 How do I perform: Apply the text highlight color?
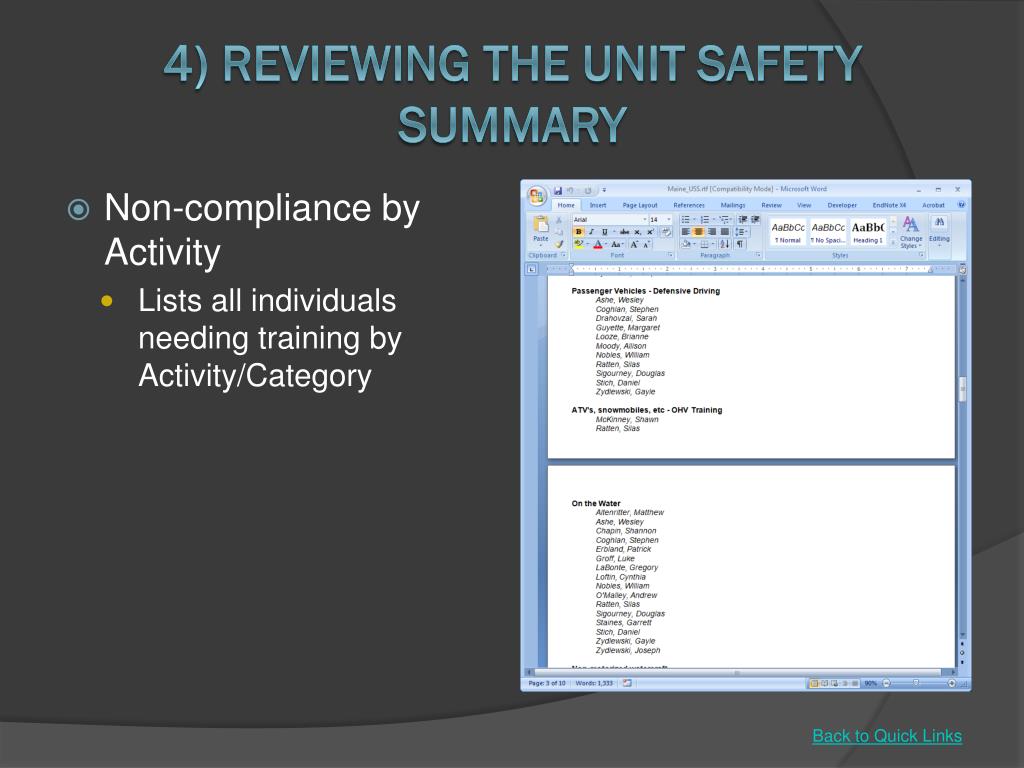(x=579, y=244)
